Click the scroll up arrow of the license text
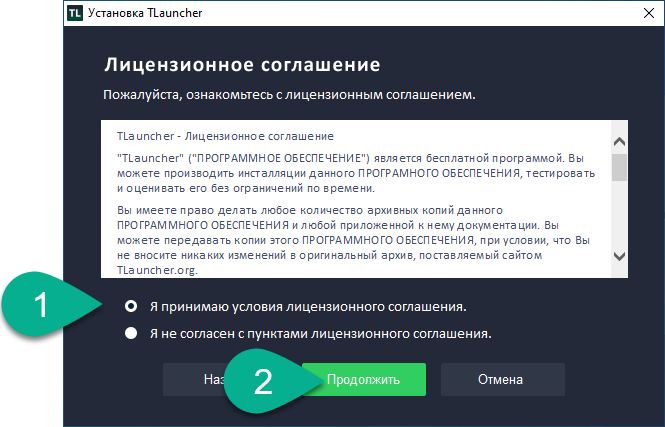The image size is (665, 427). point(619,142)
